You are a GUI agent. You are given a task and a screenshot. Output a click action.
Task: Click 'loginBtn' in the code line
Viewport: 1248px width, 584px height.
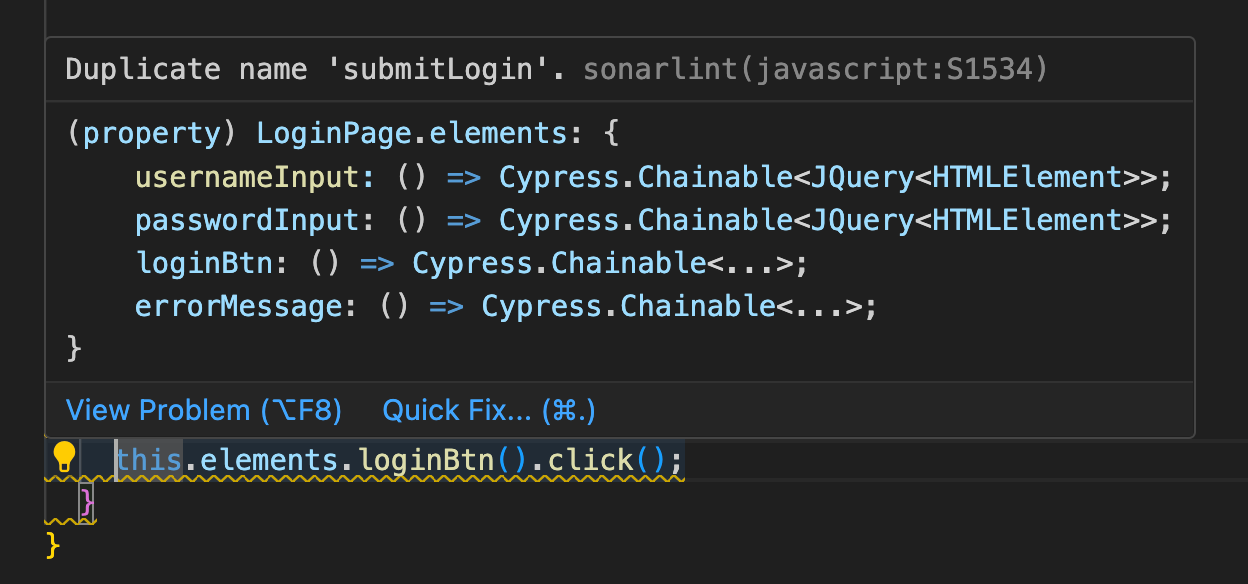(x=427, y=460)
